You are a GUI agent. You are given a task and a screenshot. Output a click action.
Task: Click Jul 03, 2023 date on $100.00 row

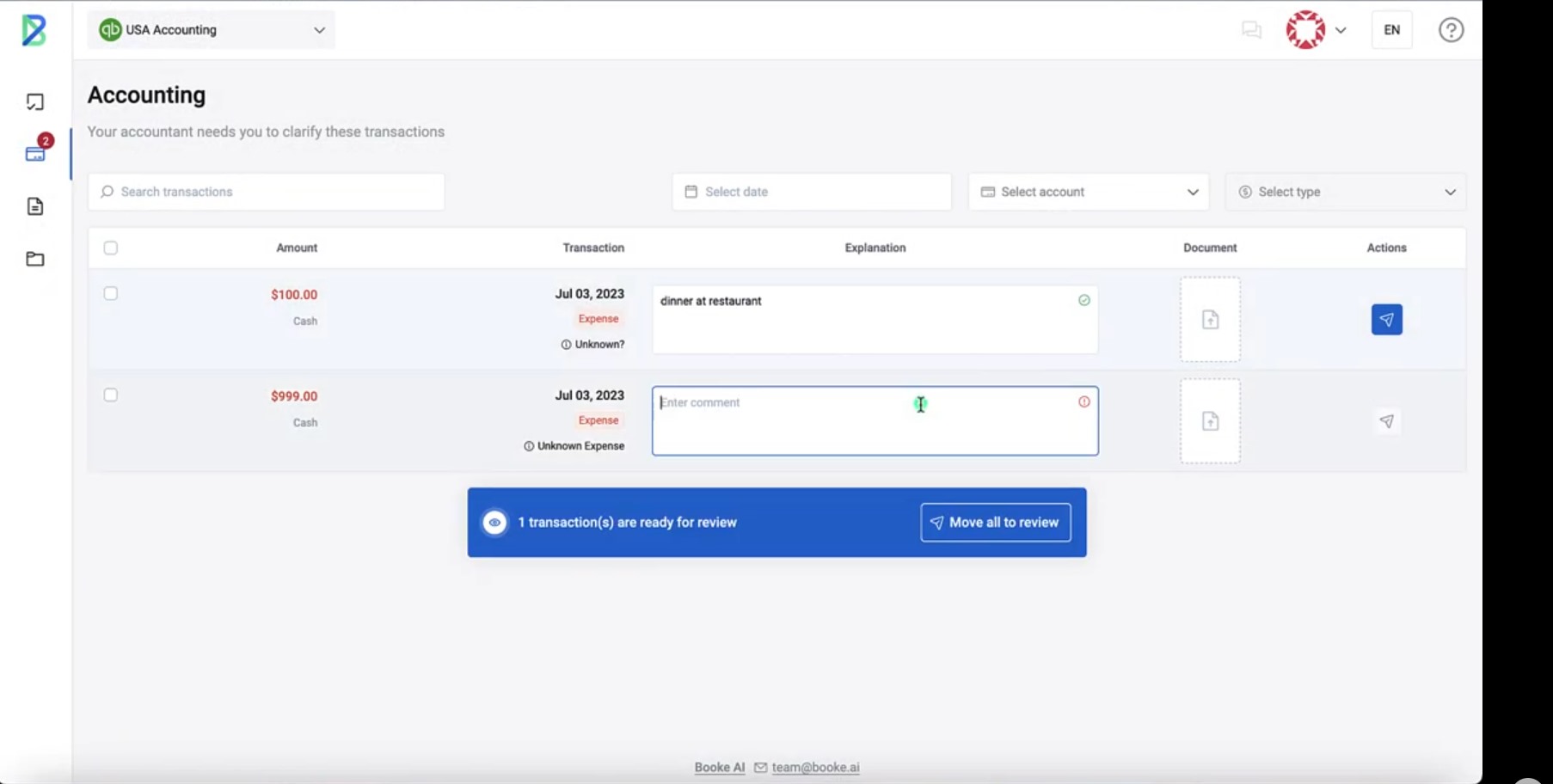pyautogui.click(x=590, y=294)
